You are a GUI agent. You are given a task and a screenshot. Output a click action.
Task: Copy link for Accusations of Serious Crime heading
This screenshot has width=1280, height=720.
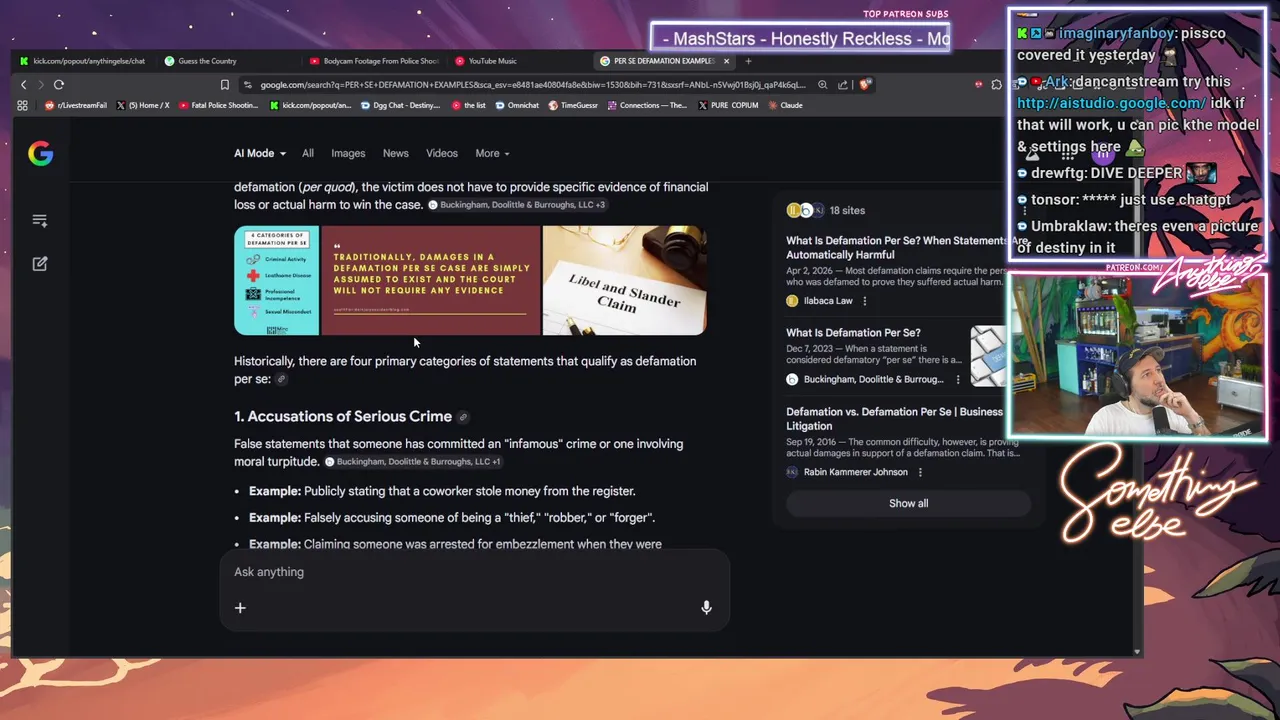(x=463, y=417)
